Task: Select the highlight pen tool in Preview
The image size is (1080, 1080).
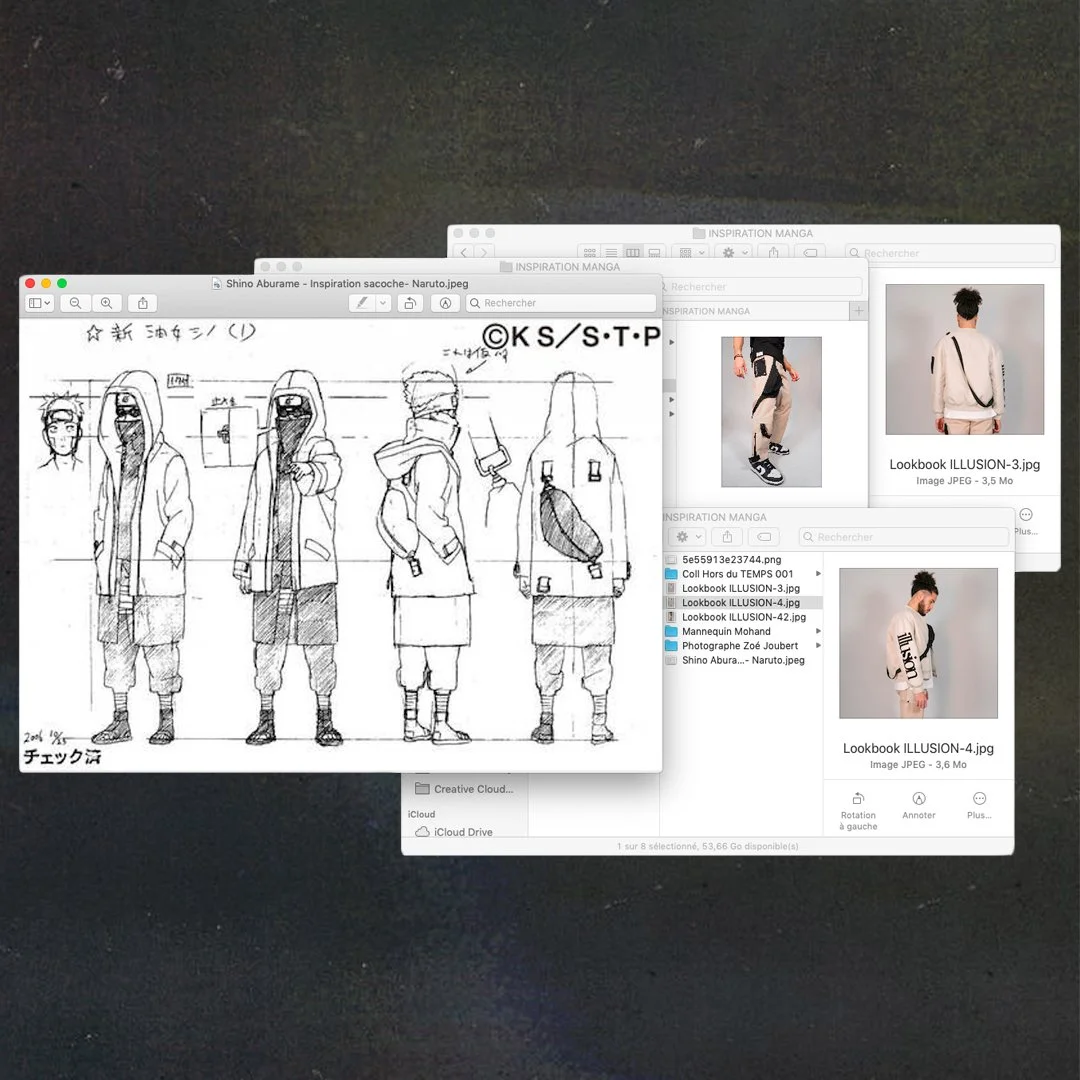Action: click(362, 303)
